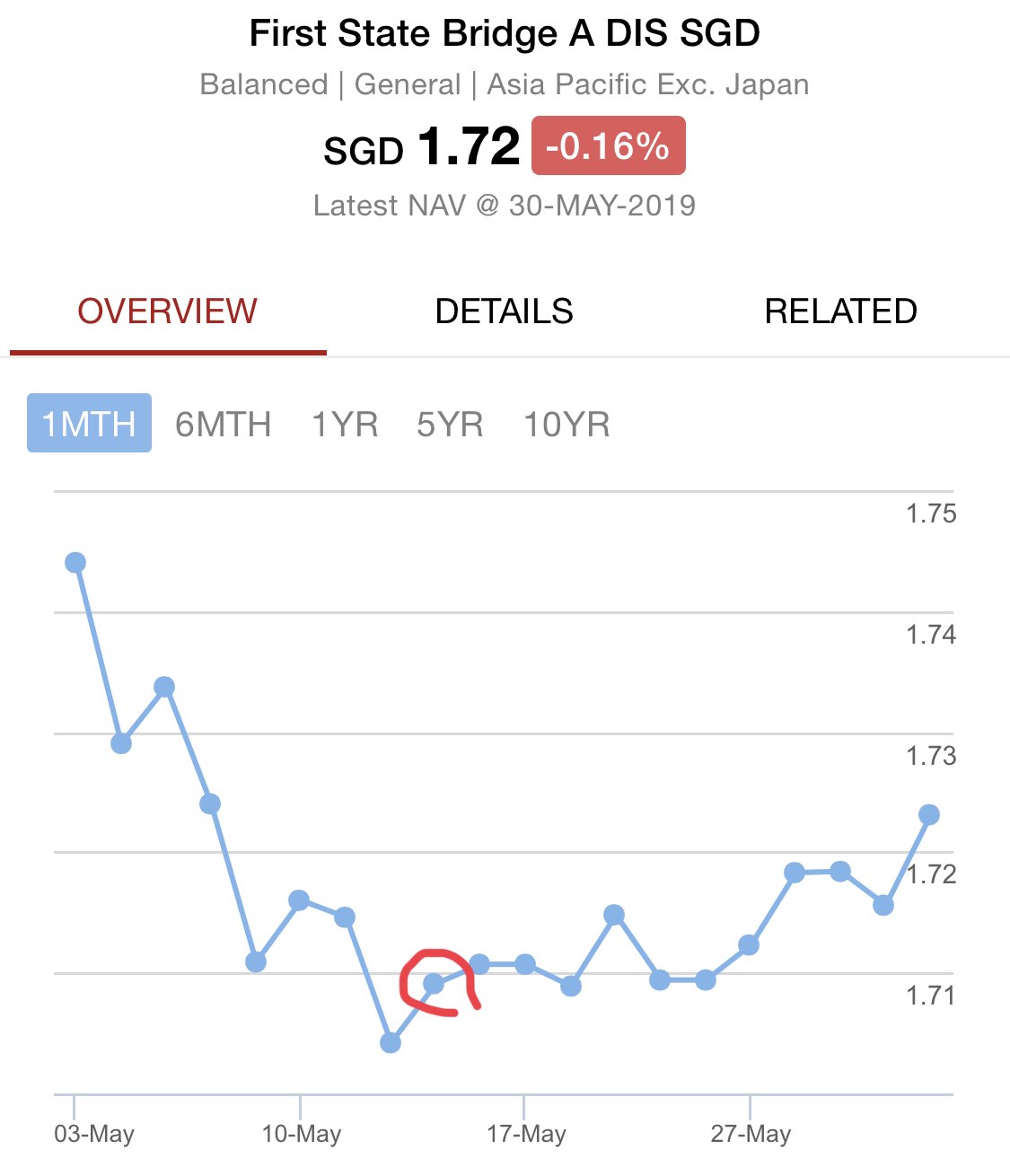Tap the SGD 1.72 price value
1010x1176 pixels.
click(422, 146)
